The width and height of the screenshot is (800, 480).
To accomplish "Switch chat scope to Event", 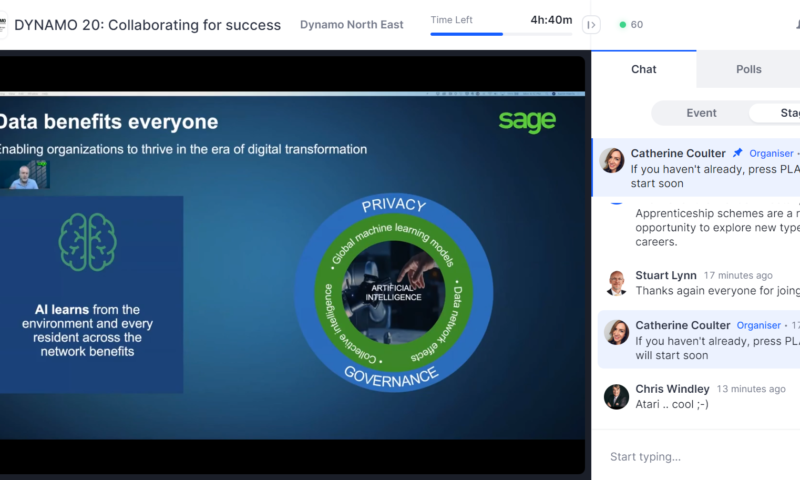I will (701, 113).
